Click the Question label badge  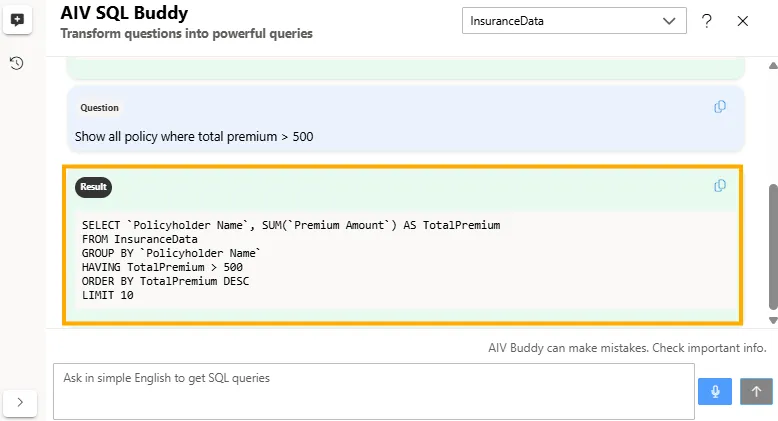[x=99, y=108]
